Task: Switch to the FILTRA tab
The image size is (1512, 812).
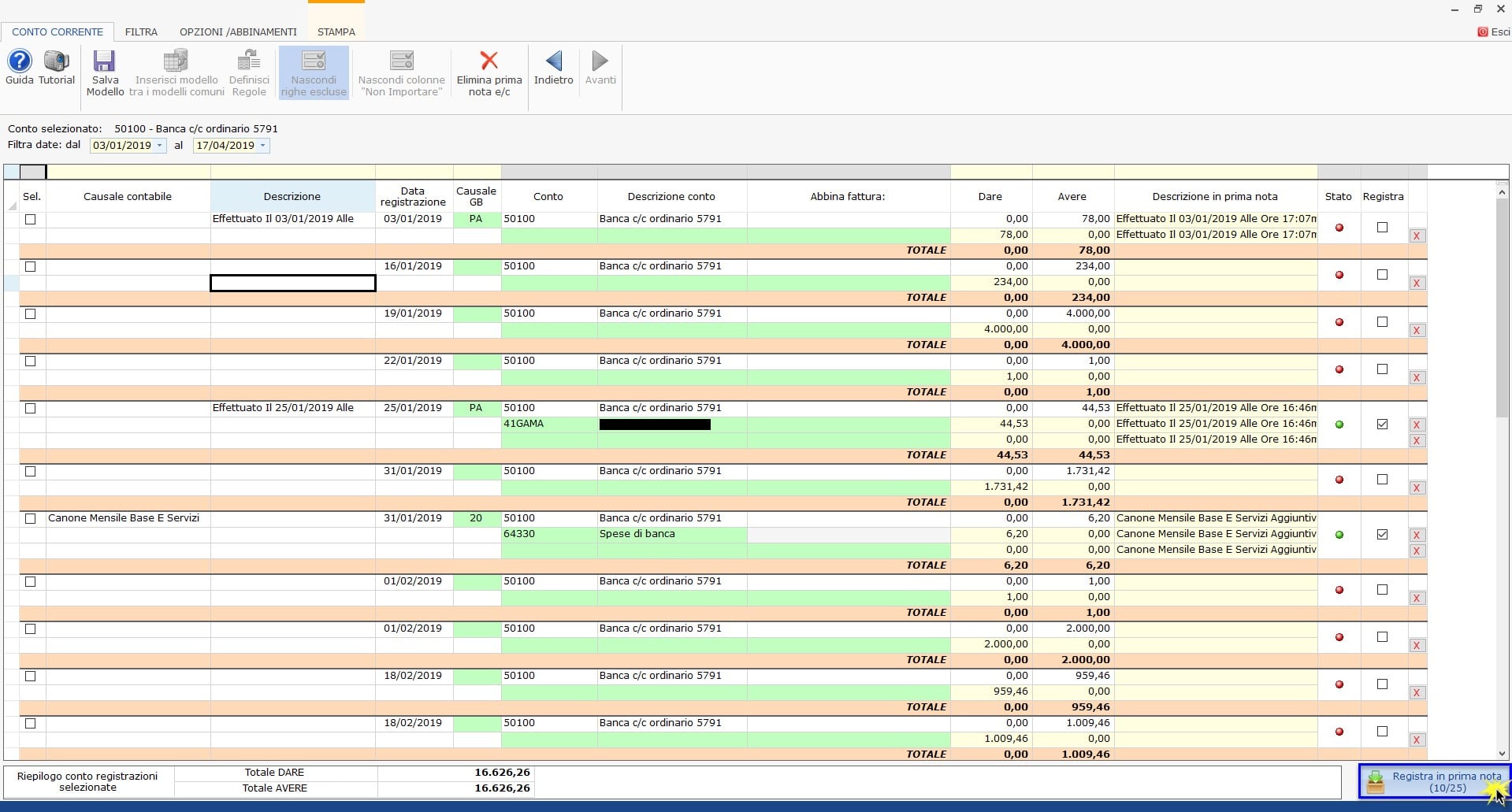Action: tap(141, 32)
